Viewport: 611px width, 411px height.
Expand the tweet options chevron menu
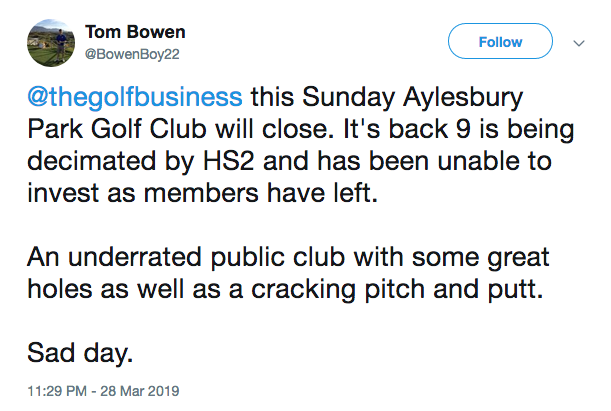coord(577,43)
